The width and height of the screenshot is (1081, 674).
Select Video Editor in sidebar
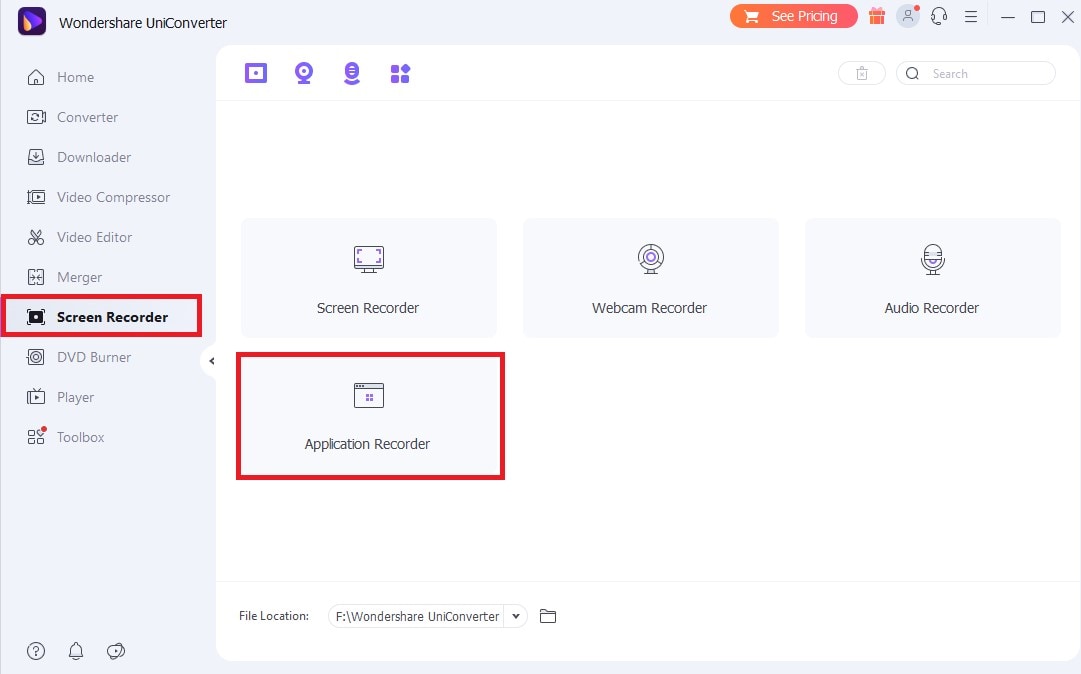click(x=79, y=237)
